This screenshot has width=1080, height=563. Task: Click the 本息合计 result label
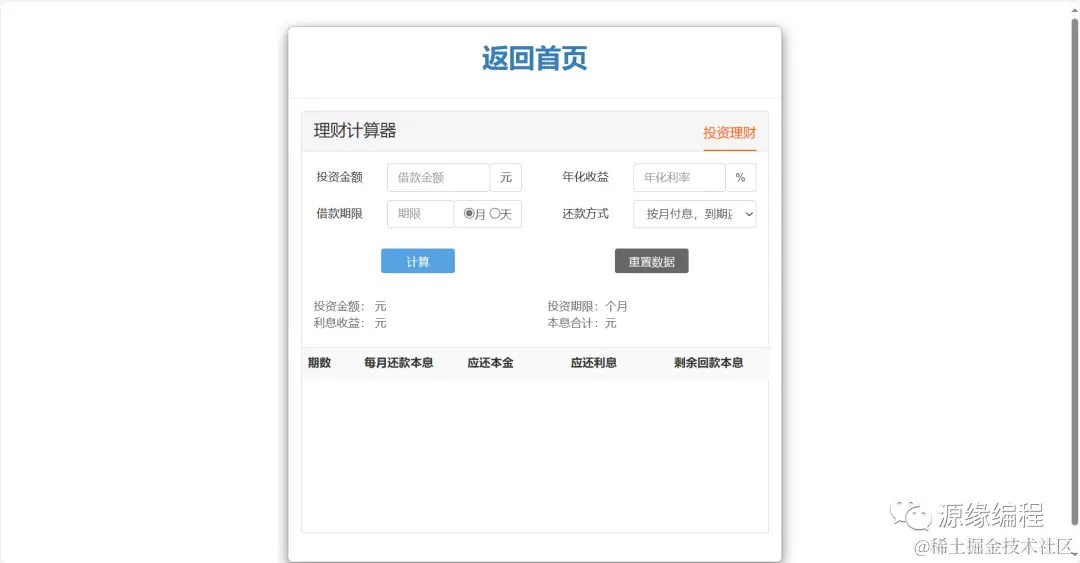[573, 323]
